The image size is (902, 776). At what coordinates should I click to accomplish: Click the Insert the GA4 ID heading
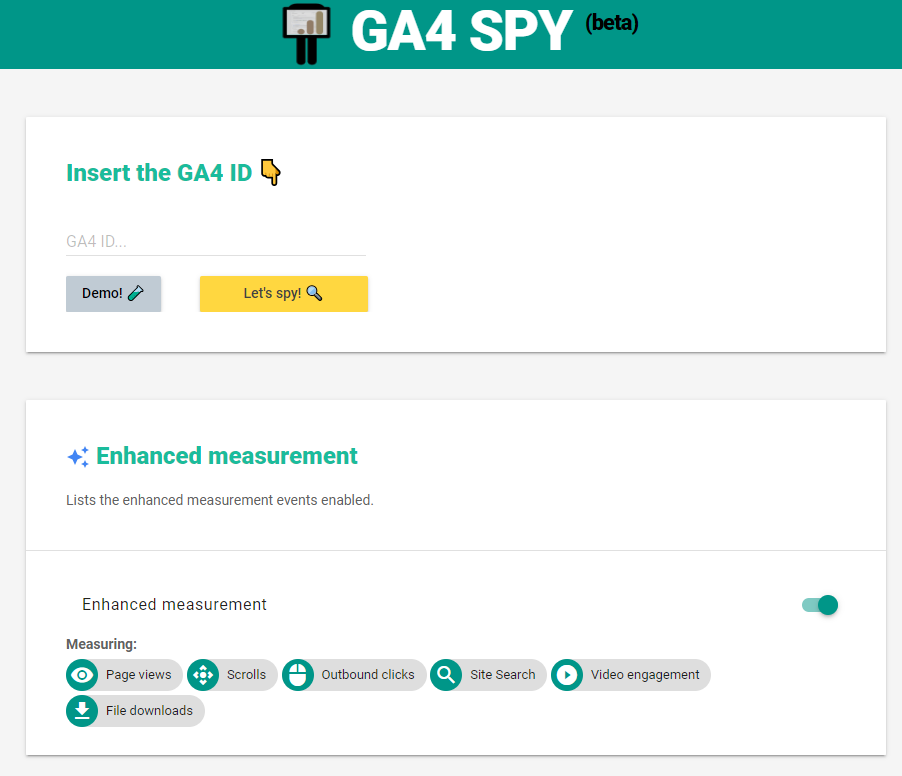coord(159,173)
